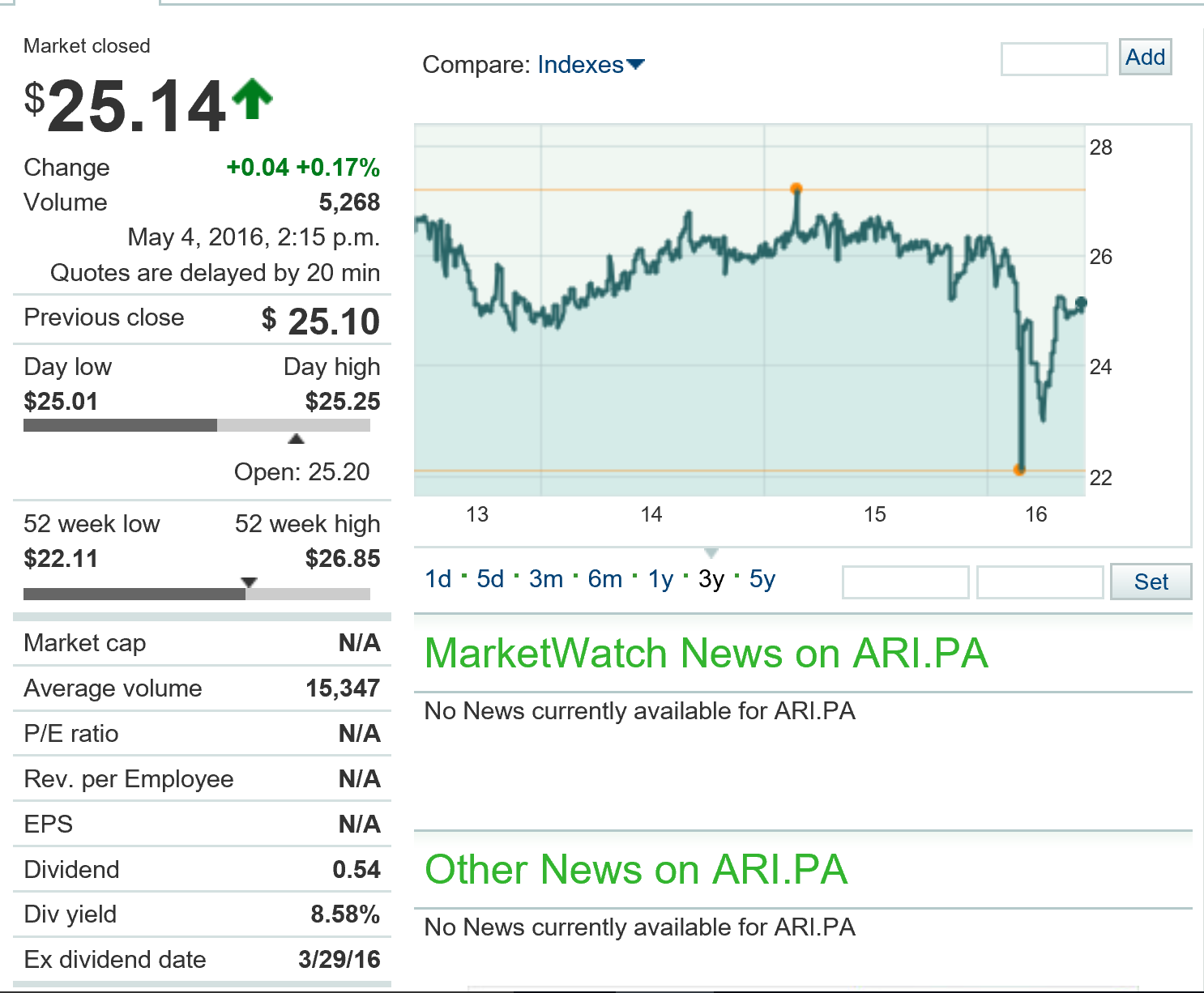The height and width of the screenshot is (993, 1204).
Task: Click the orange 52-week high marker on chart
Action: (796, 188)
